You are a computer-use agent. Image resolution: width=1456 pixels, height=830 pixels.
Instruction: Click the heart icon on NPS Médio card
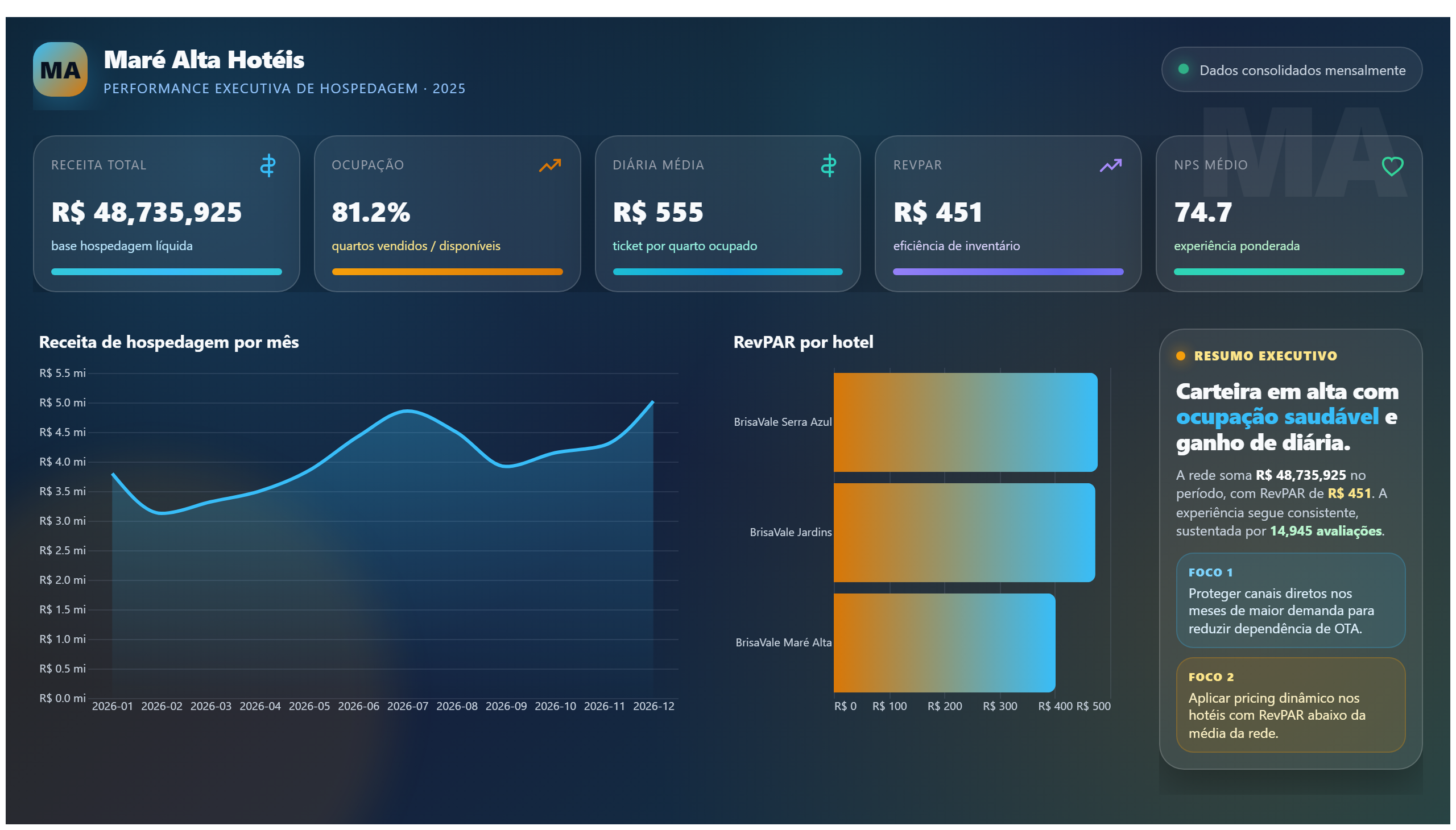[1392, 167]
